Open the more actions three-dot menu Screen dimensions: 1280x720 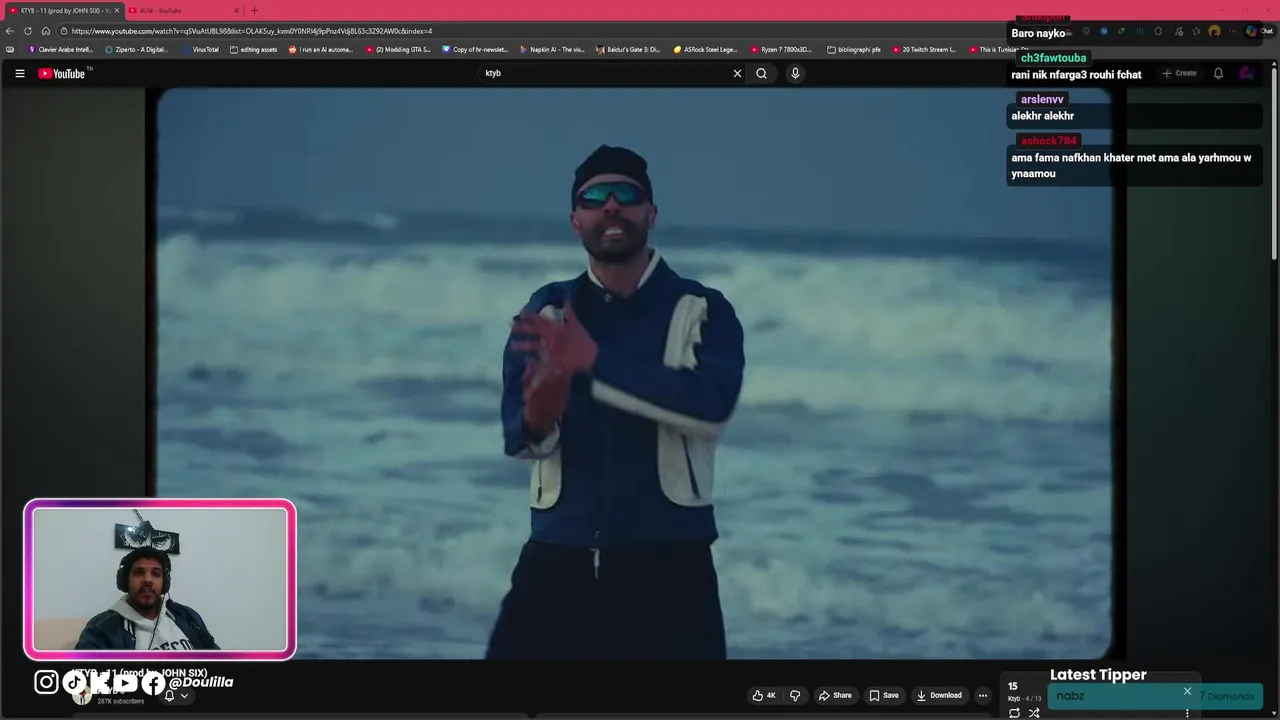(982, 695)
